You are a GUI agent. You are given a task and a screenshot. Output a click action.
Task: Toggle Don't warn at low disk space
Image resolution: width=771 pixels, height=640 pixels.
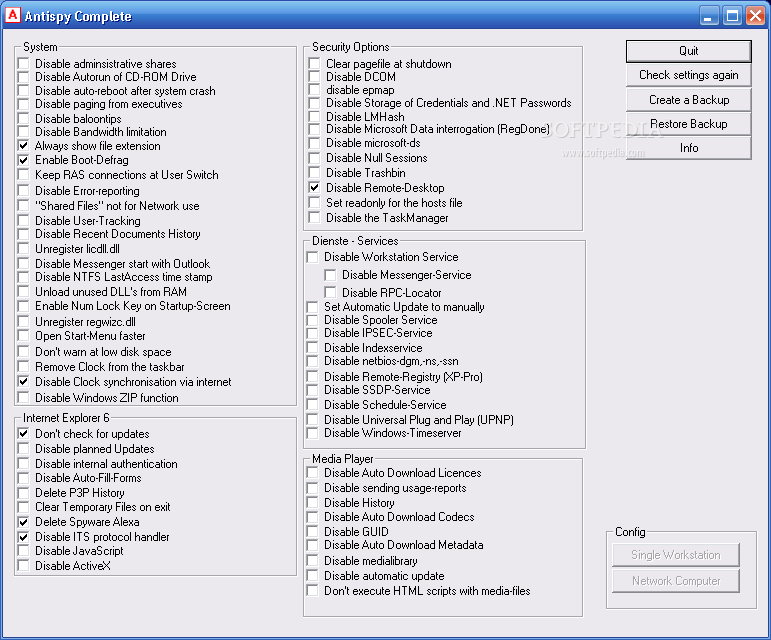point(23,351)
